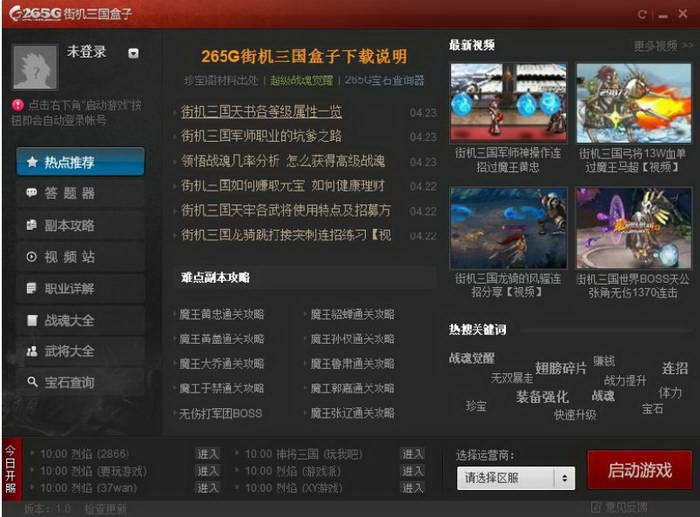This screenshot has height=517, width=700.
Task: Open article 街机三国如何赚取元宝
Action: click(x=283, y=185)
